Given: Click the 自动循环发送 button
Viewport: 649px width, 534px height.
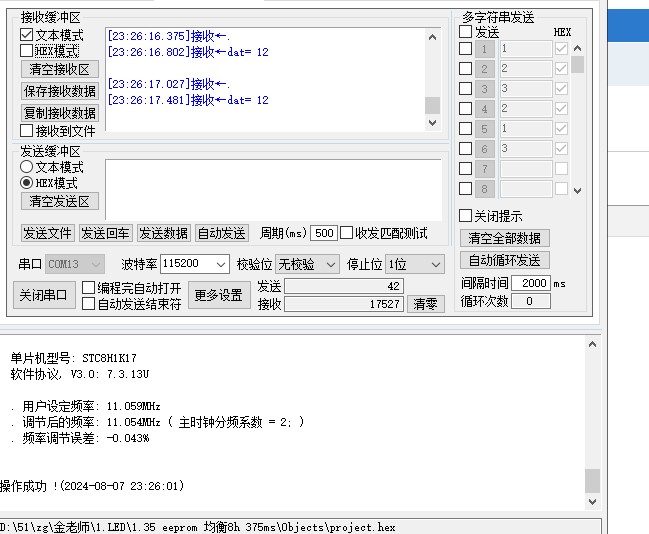Looking at the screenshot, I should pyautogui.click(x=505, y=260).
